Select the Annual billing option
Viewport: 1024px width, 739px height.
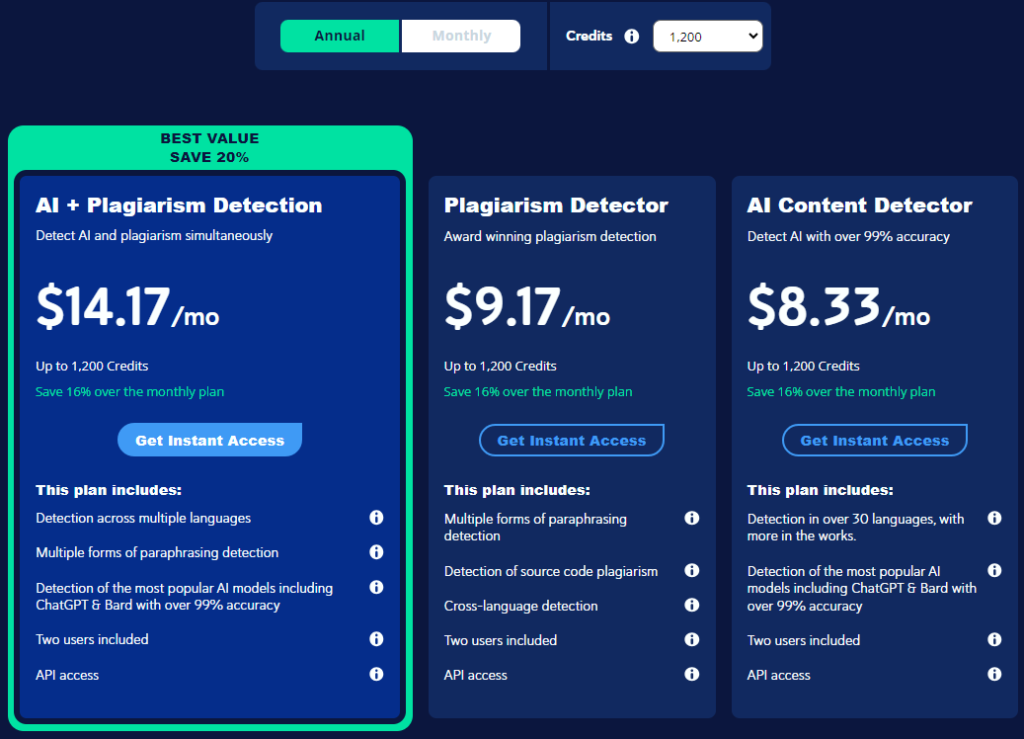[x=339, y=35]
